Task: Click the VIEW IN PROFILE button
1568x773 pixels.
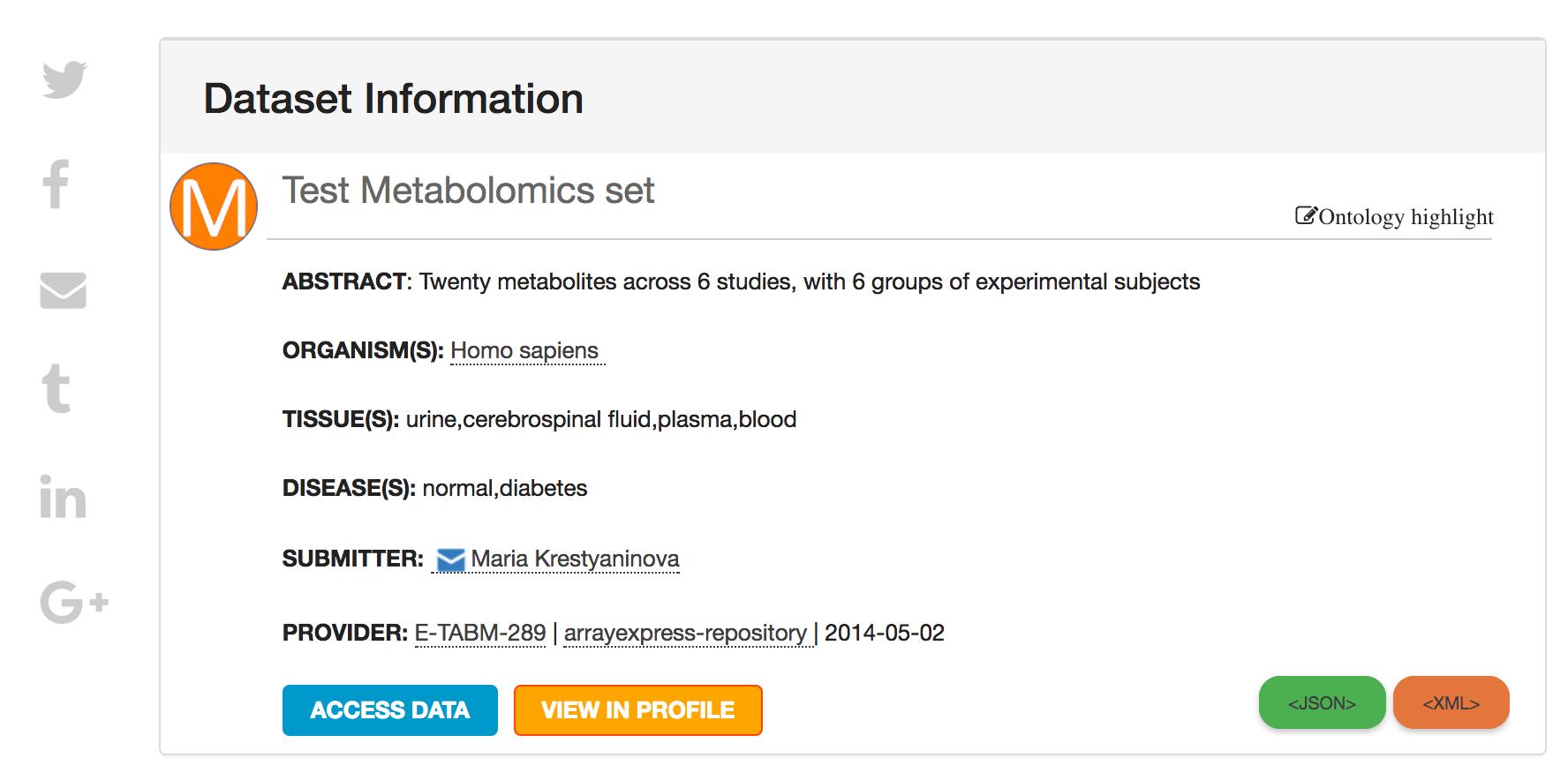Action: pyautogui.click(x=638, y=710)
